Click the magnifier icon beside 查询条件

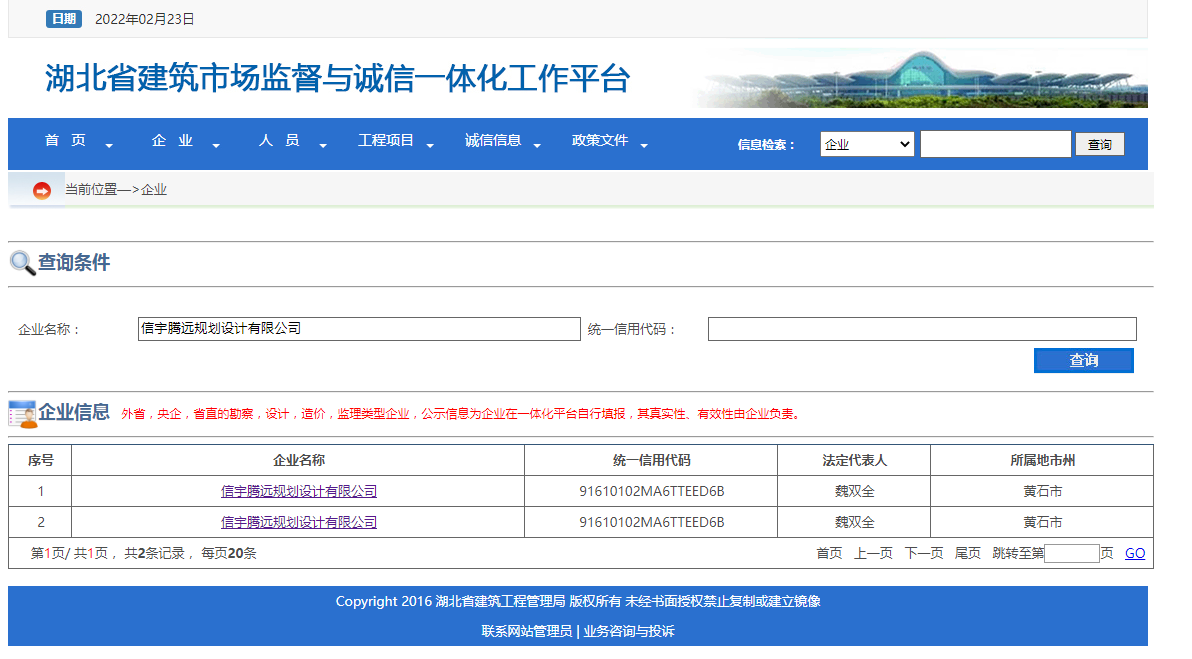point(20,262)
